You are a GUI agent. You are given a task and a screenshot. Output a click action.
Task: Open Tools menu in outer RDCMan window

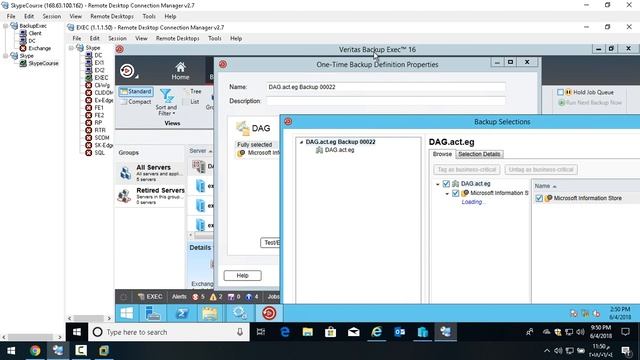pyautogui.click(x=149, y=16)
